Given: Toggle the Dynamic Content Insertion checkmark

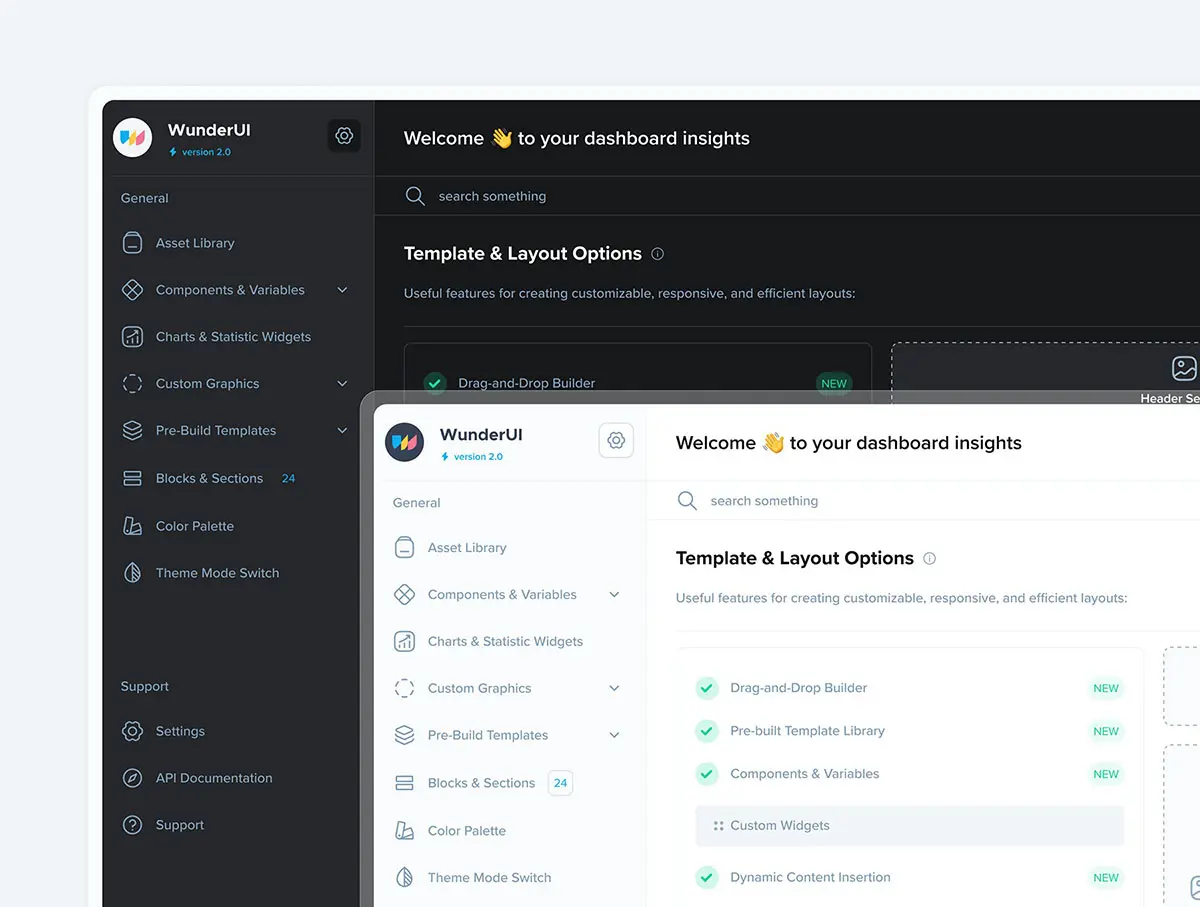Looking at the screenshot, I should 707,877.
